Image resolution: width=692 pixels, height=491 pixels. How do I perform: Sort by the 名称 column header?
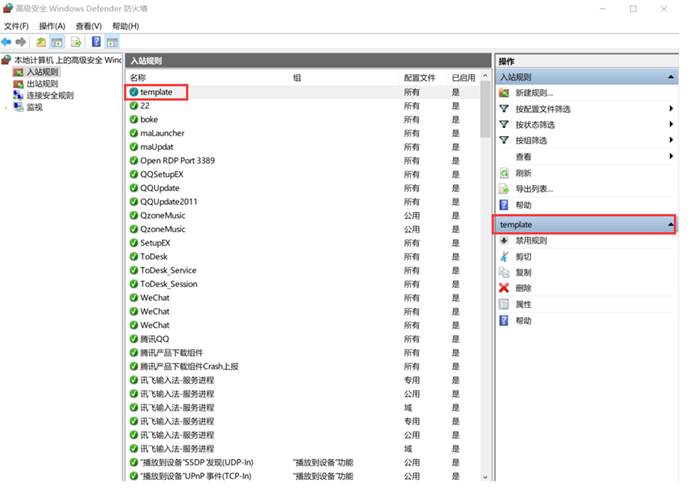point(138,78)
